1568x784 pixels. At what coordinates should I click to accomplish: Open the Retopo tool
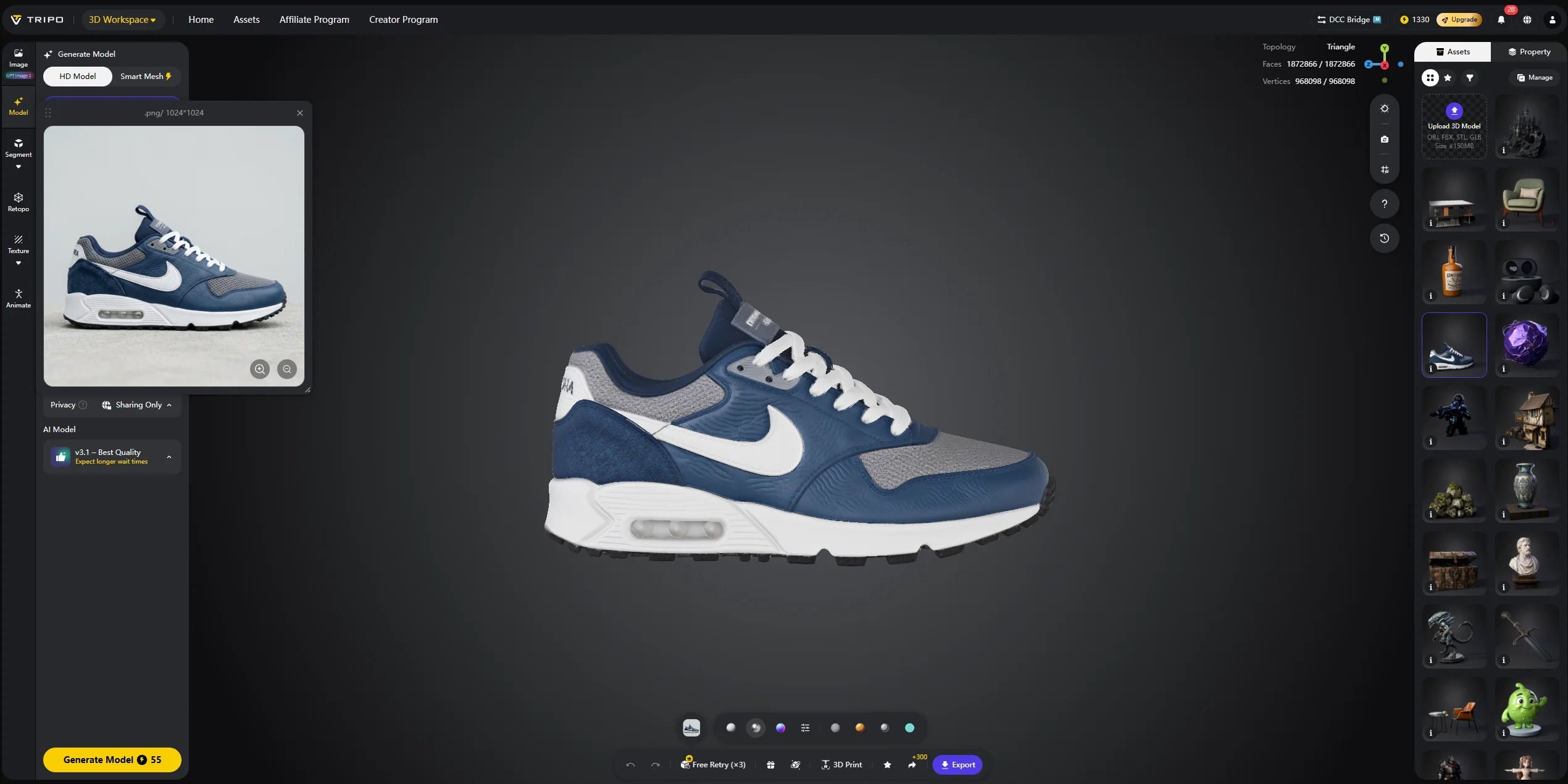(x=19, y=202)
